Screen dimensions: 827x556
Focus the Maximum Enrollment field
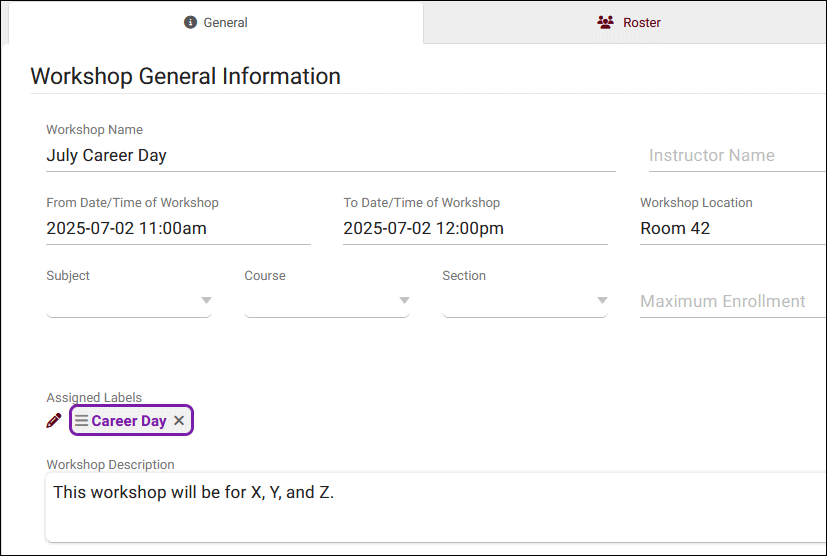(x=732, y=301)
